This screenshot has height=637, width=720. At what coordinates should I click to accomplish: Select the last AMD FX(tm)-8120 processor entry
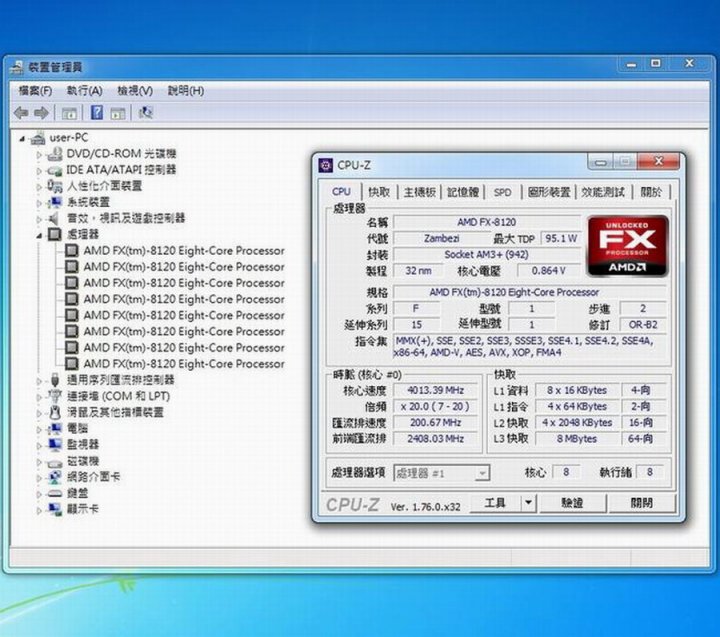point(184,364)
